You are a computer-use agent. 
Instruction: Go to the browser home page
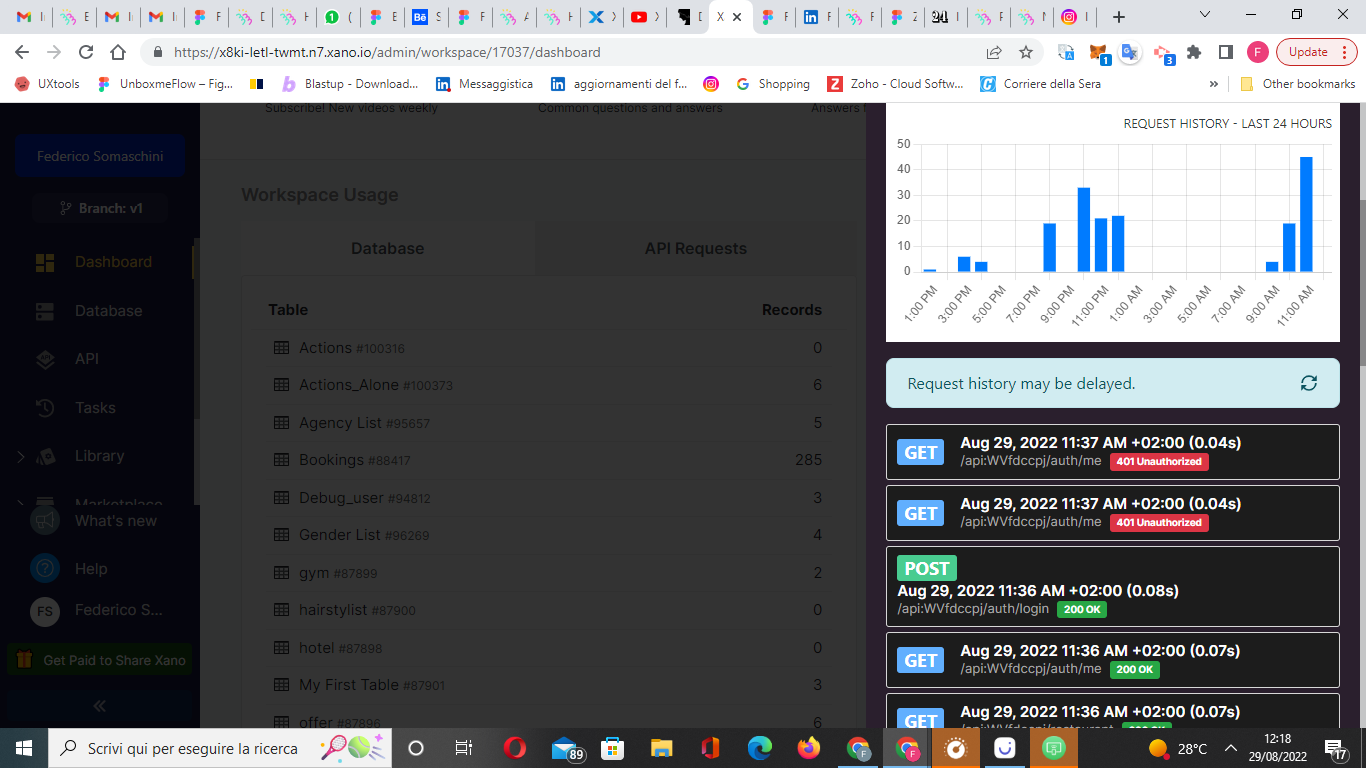coord(118,52)
